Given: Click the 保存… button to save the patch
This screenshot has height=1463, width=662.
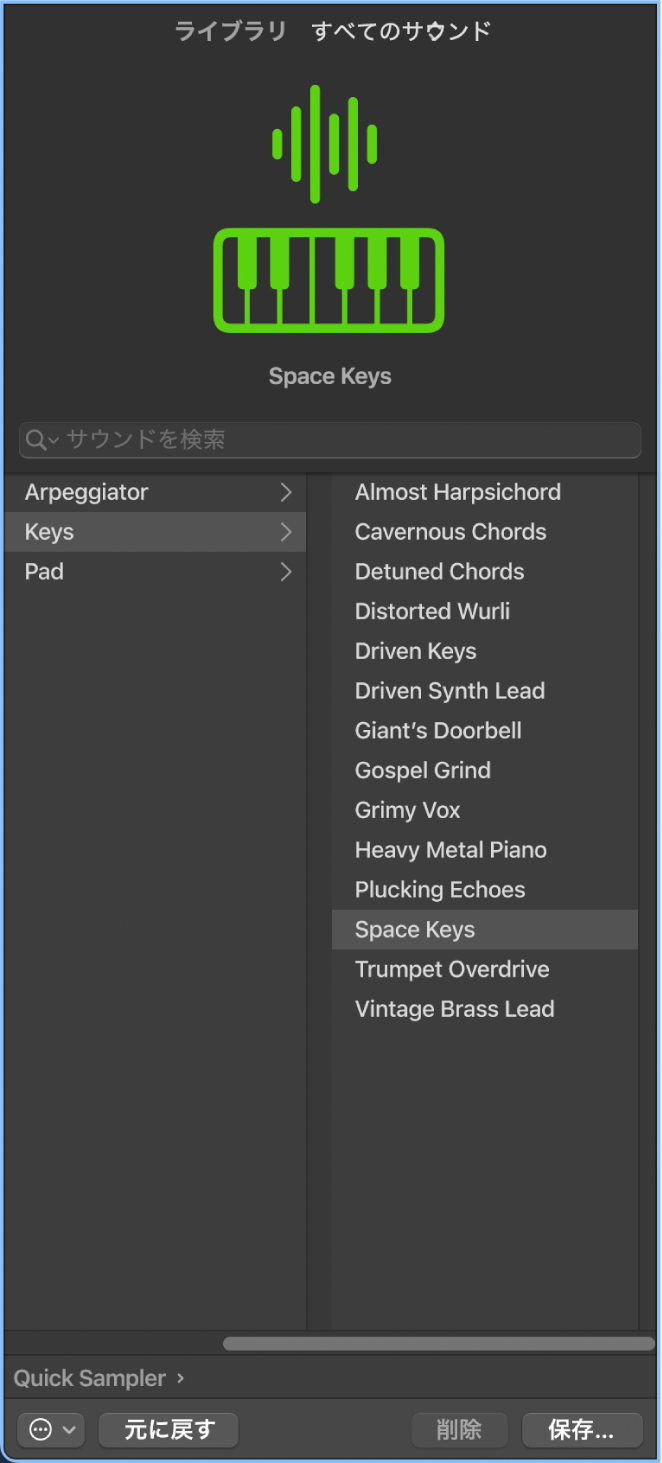Looking at the screenshot, I should point(582,1430).
